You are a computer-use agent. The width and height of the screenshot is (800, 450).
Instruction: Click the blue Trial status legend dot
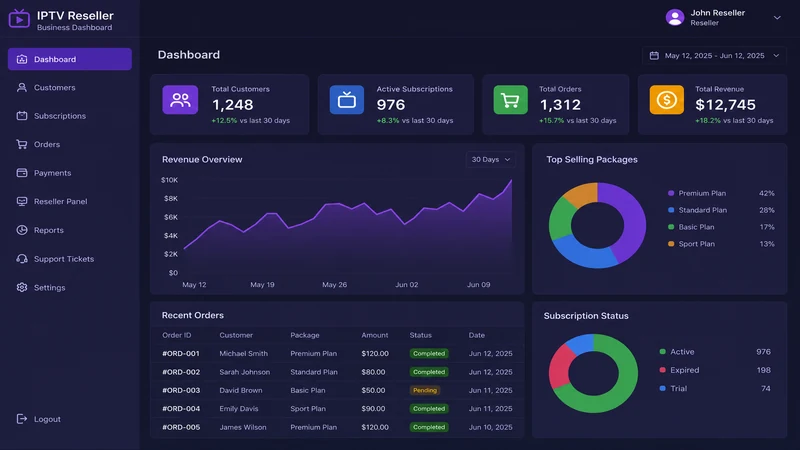(662, 388)
